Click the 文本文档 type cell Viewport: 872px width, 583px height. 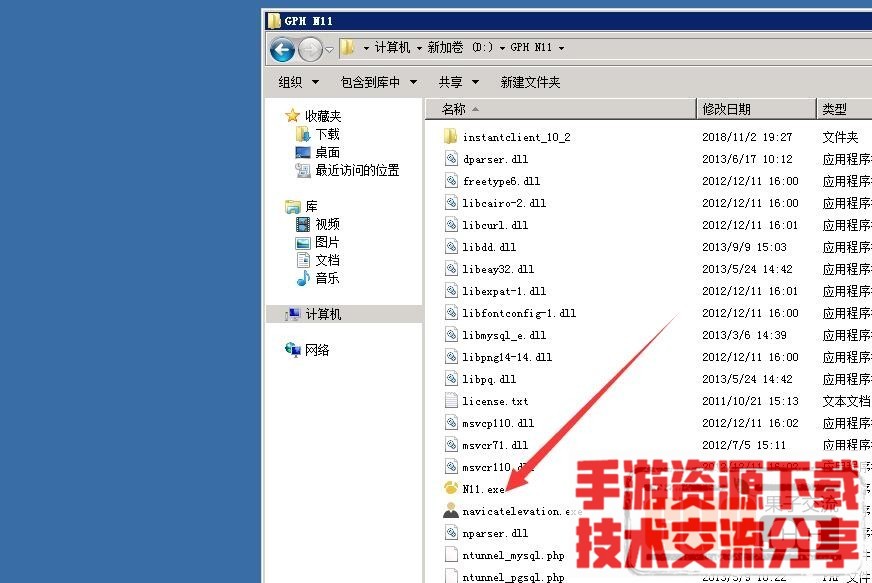click(846, 401)
